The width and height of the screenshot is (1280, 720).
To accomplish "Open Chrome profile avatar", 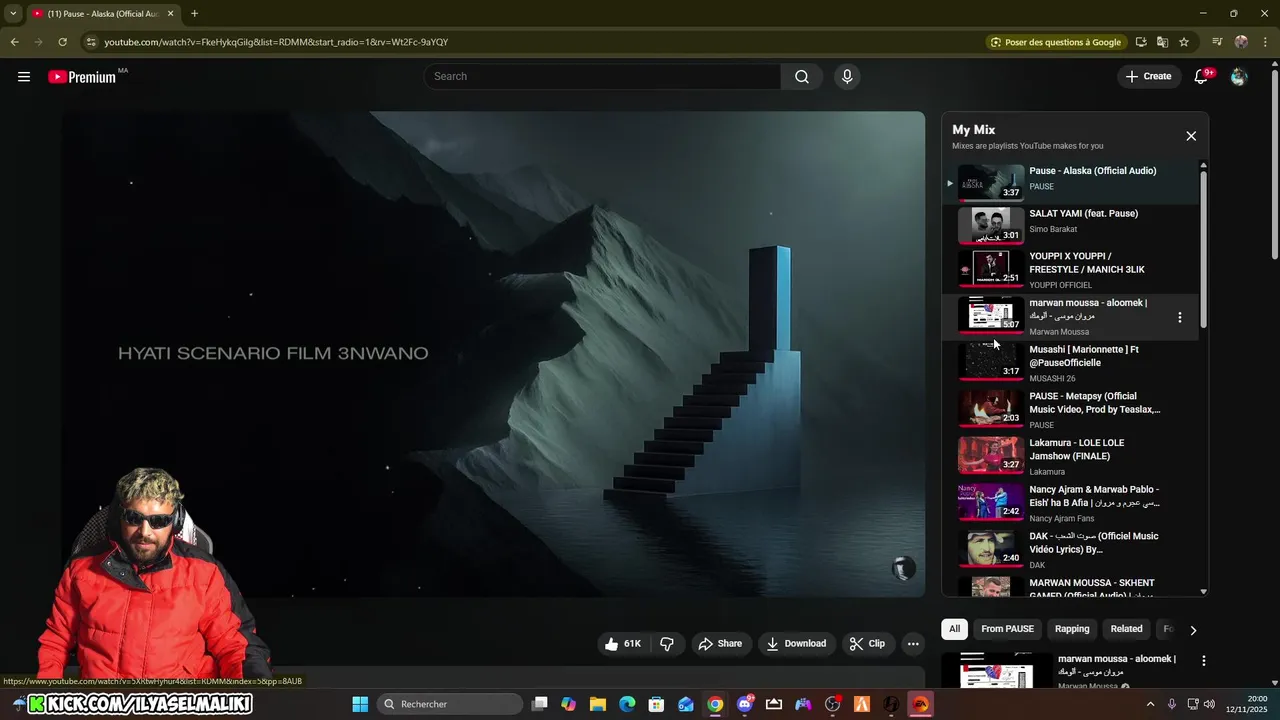I will (x=1241, y=42).
